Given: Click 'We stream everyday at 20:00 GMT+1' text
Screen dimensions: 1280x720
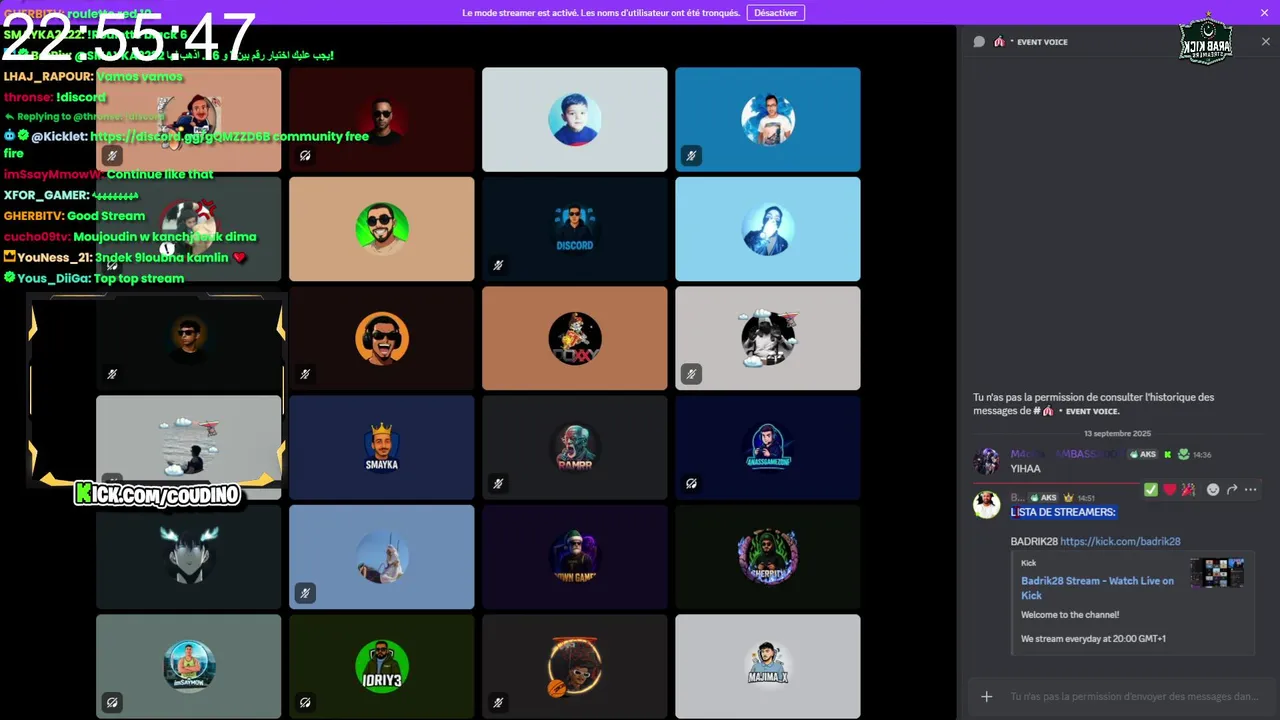Looking at the screenshot, I should click(1093, 638).
